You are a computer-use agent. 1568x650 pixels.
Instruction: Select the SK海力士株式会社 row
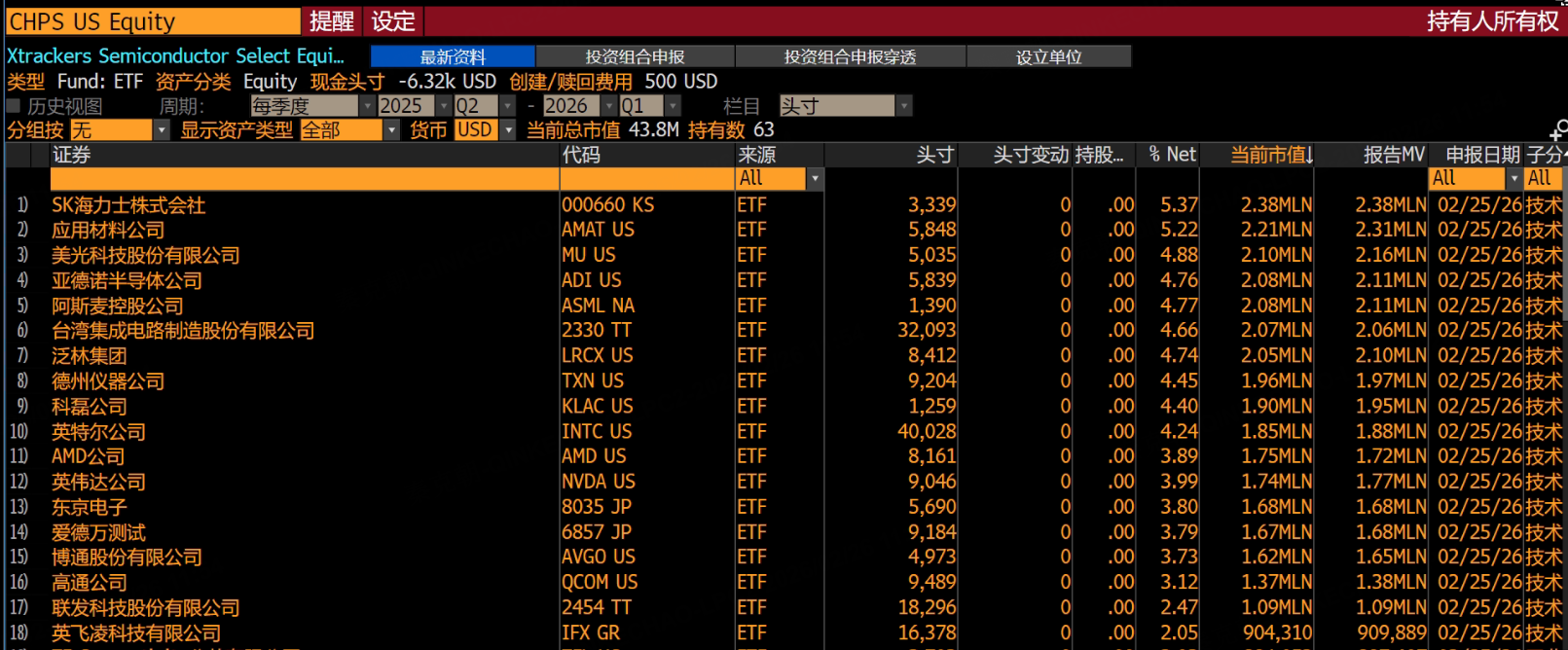[x=784, y=205]
